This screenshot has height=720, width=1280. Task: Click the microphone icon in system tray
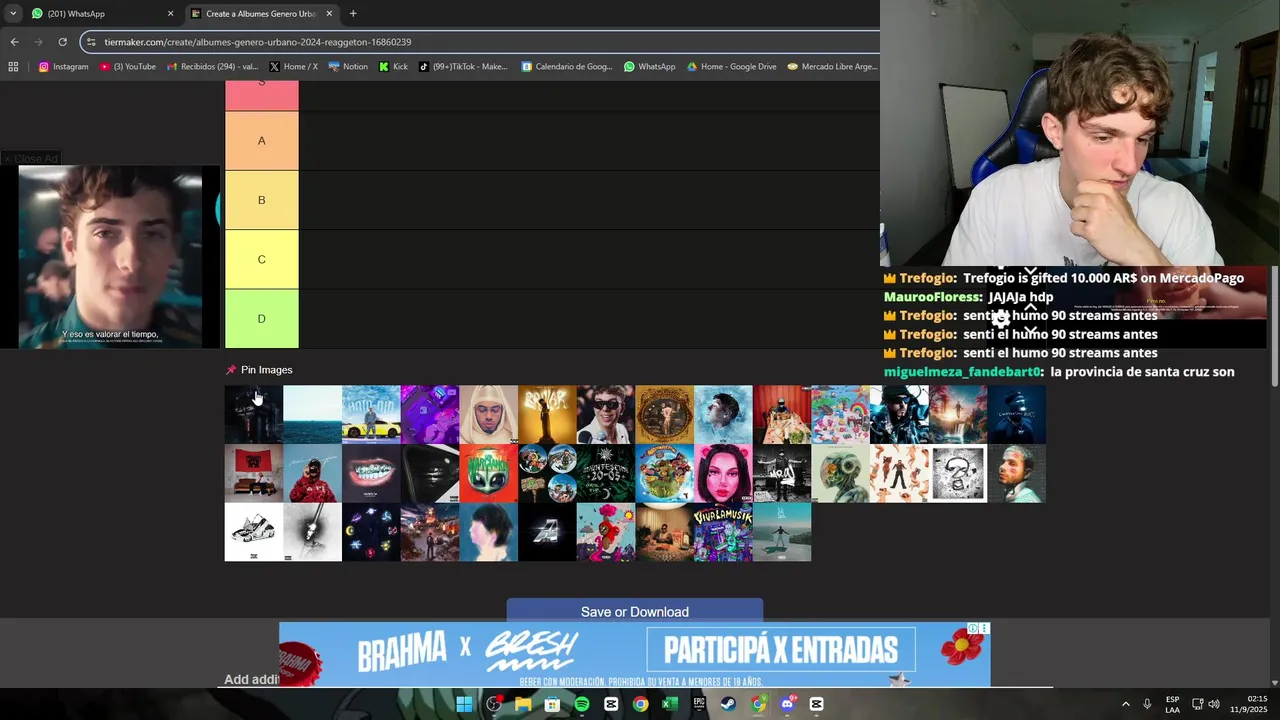click(1147, 704)
